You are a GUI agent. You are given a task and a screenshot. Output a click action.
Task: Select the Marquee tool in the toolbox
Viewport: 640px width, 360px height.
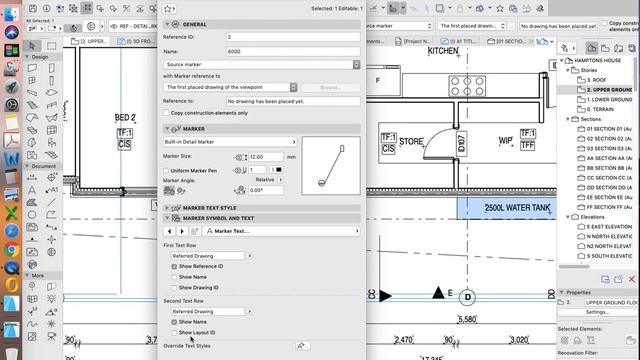[51, 45]
